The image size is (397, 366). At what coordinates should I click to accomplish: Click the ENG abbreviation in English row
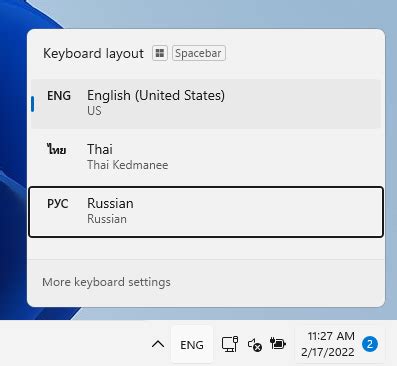click(x=59, y=96)
